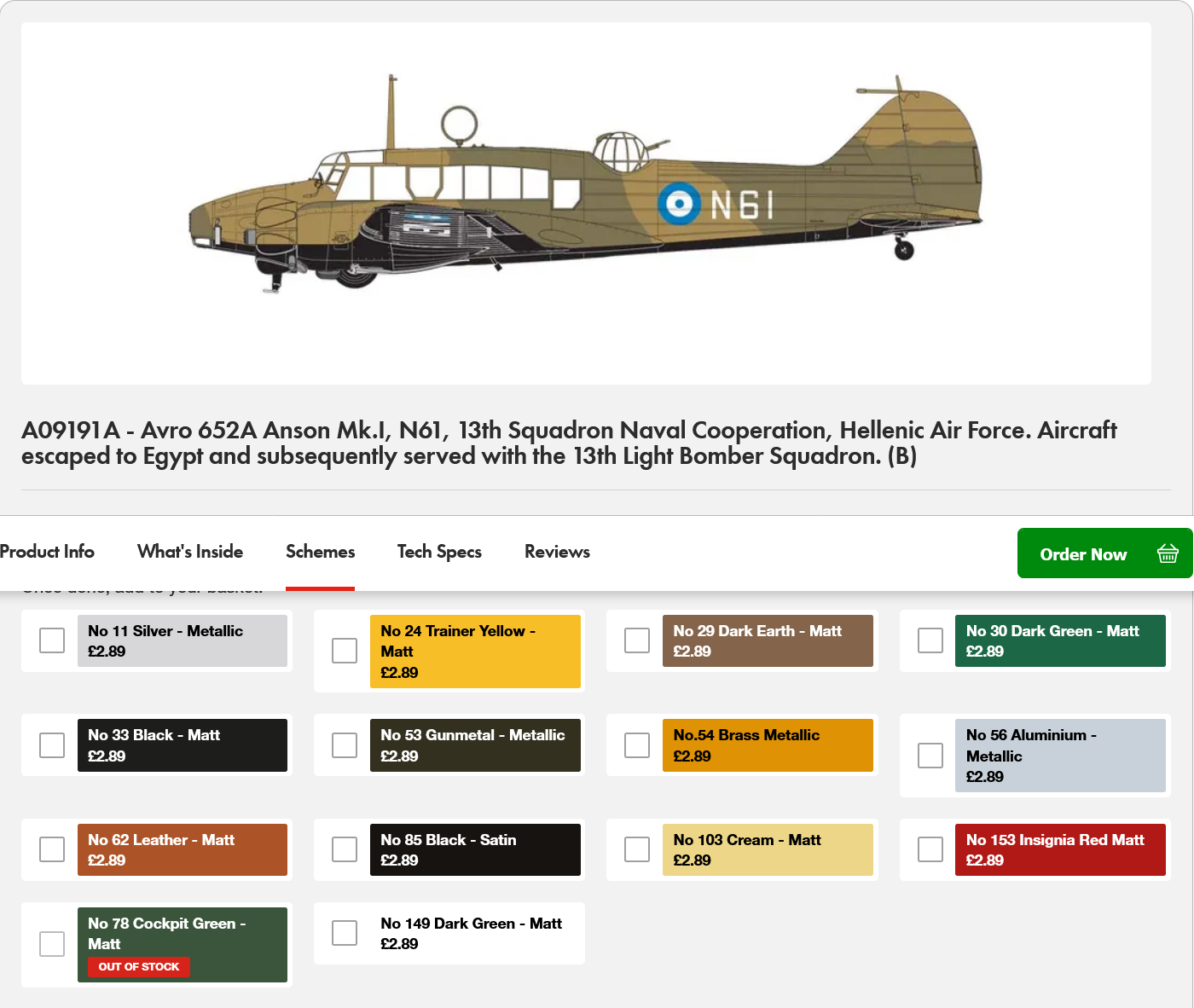Click the Order Now button
Viewport: 1194px width, 1008px height.
(1104, 553)
